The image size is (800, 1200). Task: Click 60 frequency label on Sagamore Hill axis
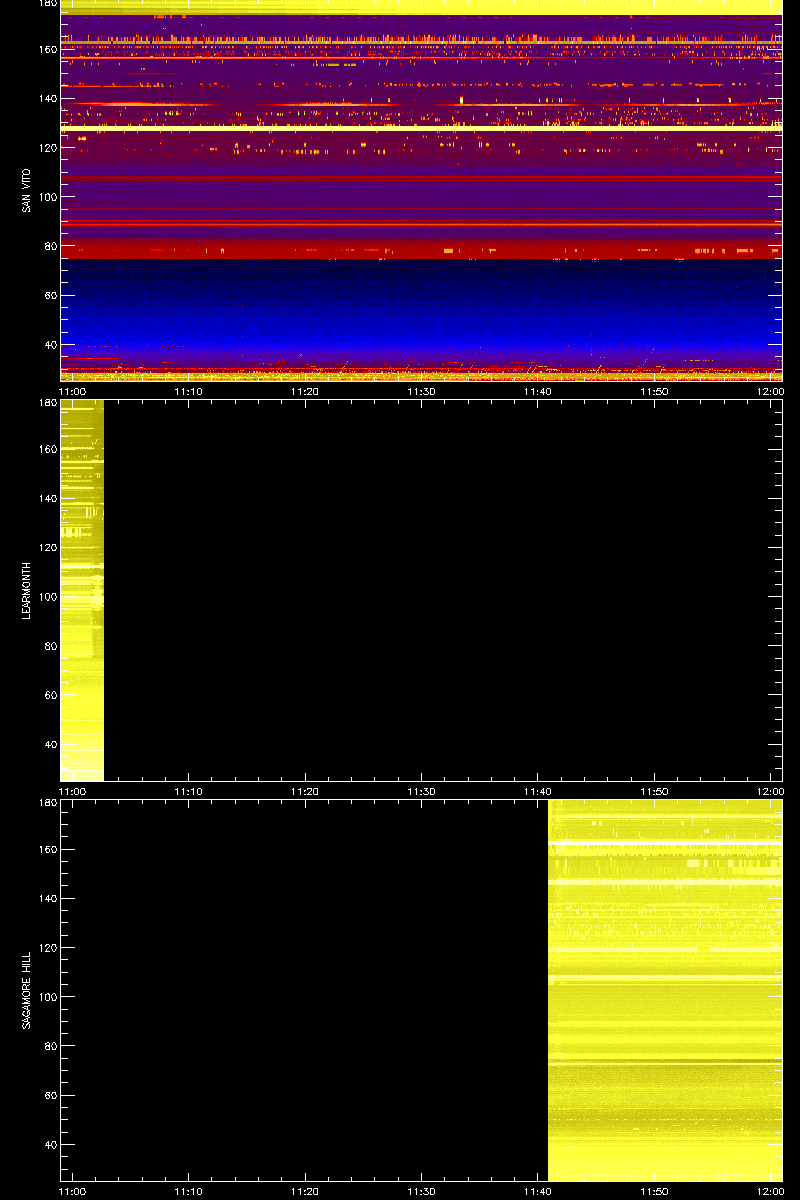(50, 1095)
